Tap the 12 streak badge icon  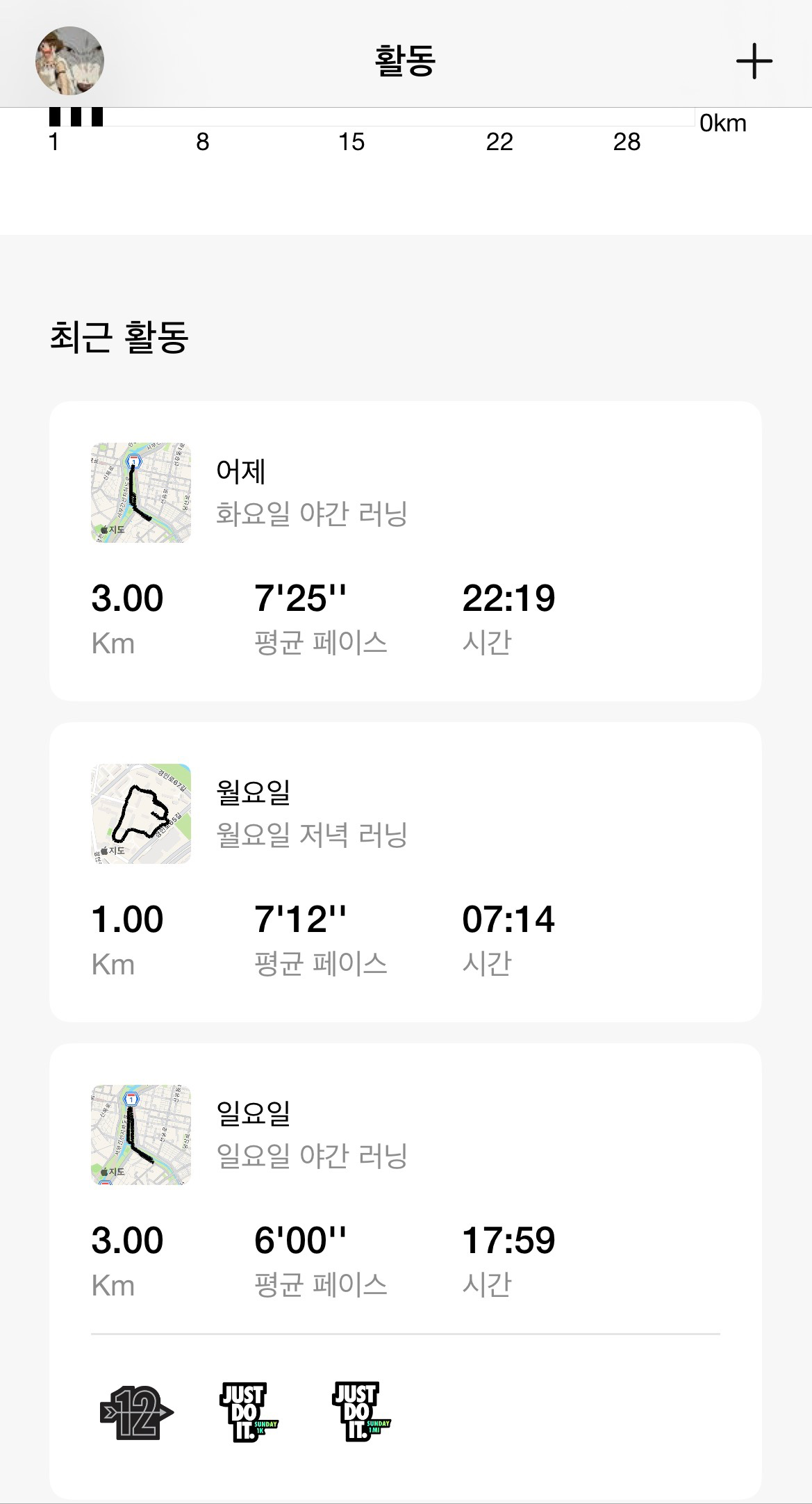[x=136, y=1412]
